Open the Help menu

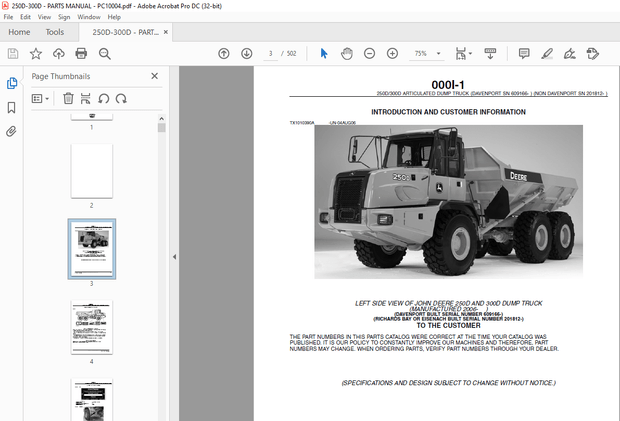click(114, 17)
